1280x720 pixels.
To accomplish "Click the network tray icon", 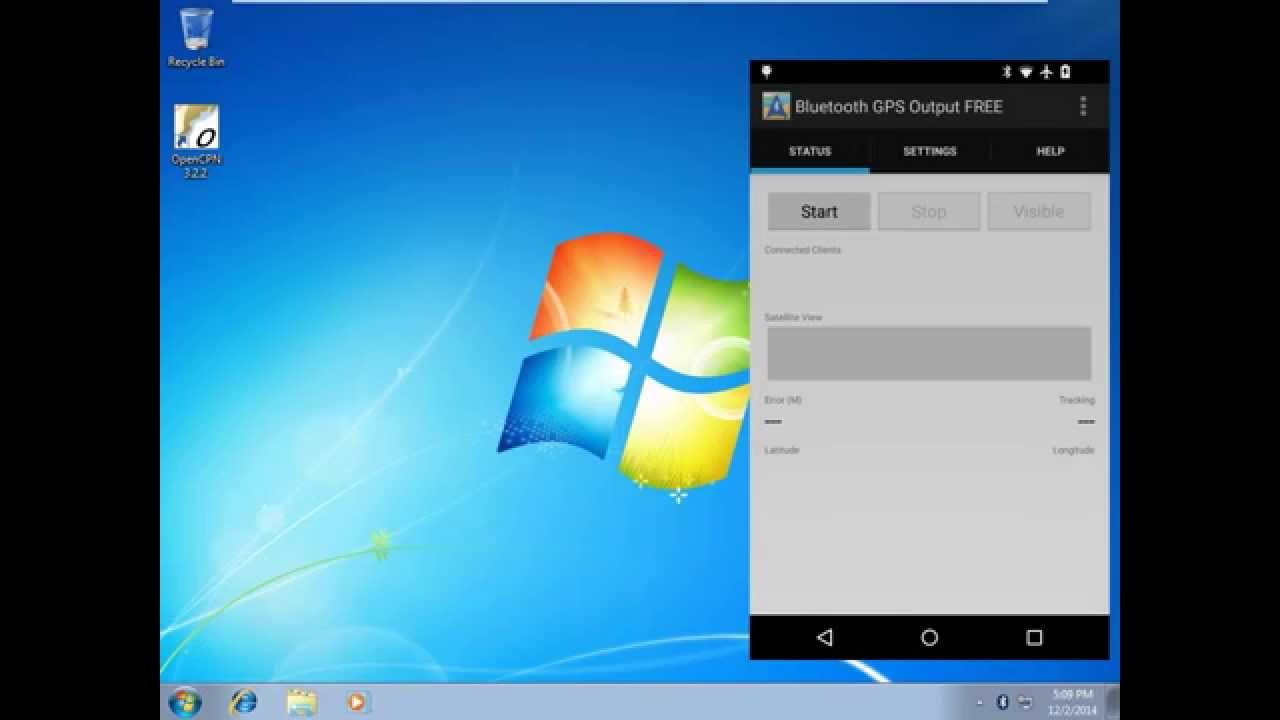I will [1025, 702].
